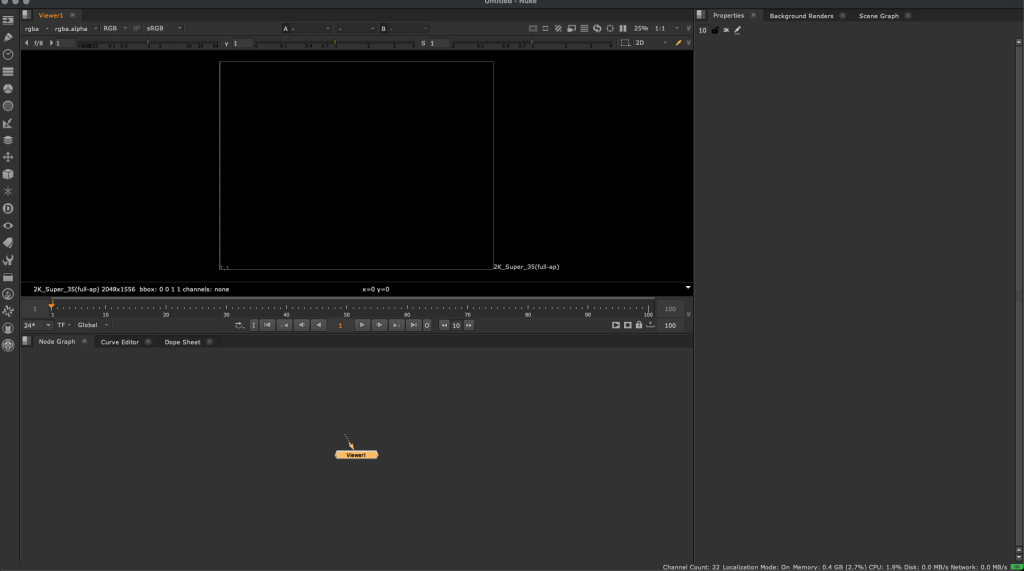Open the Draw nodes toolbar menu

pos(8,37)
